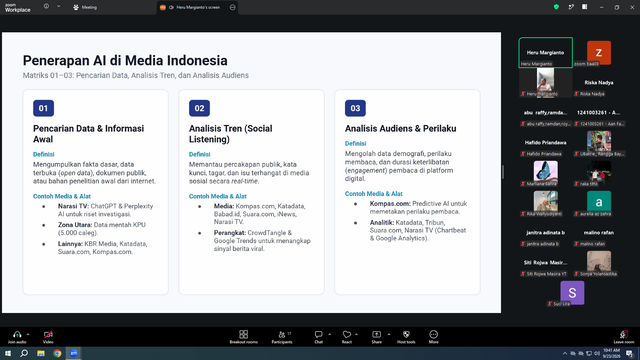Select Riska Nadya participant tile

tap(599, 83)
